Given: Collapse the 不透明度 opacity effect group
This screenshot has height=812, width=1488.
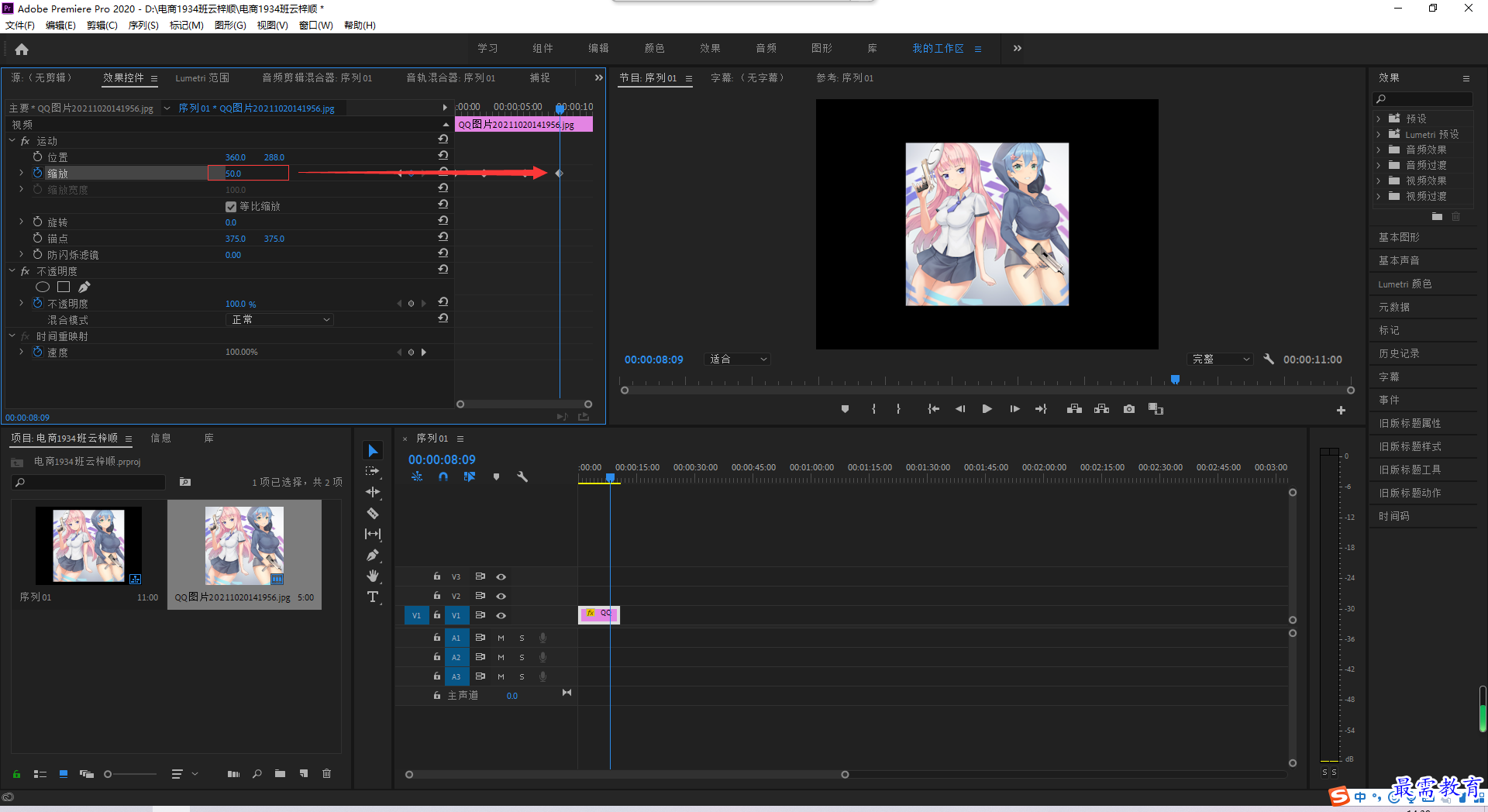Looking at the screenshot, I should click(x=12, y=270).
